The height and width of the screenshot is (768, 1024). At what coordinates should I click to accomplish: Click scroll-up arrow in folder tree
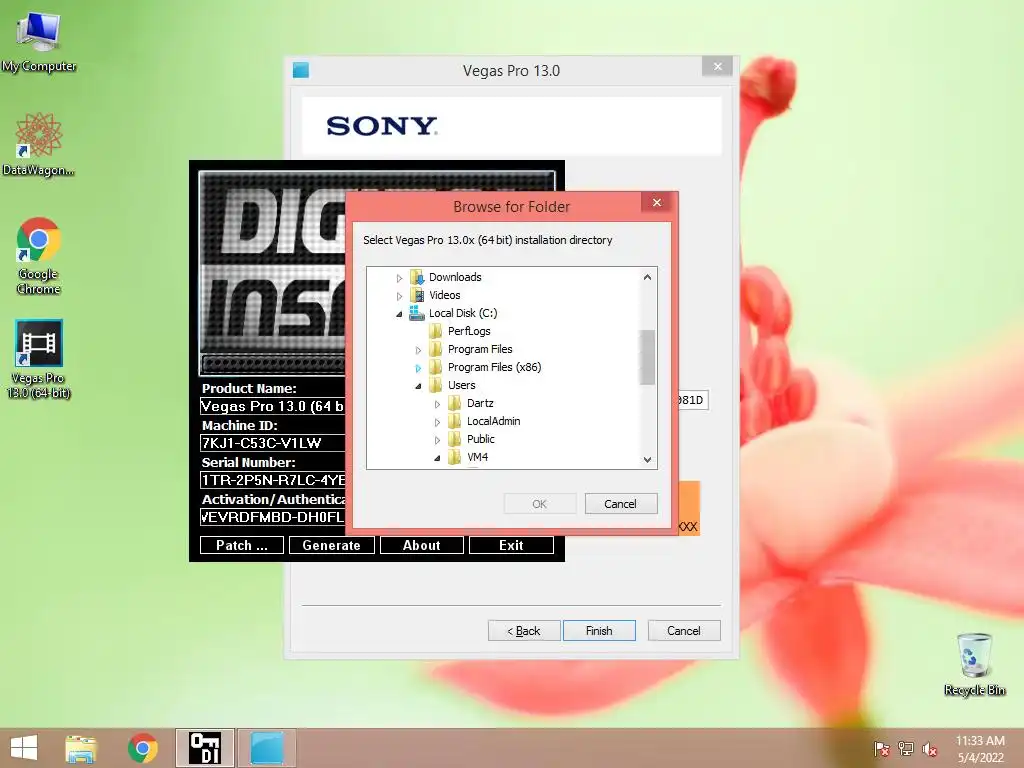coord(647,277)
